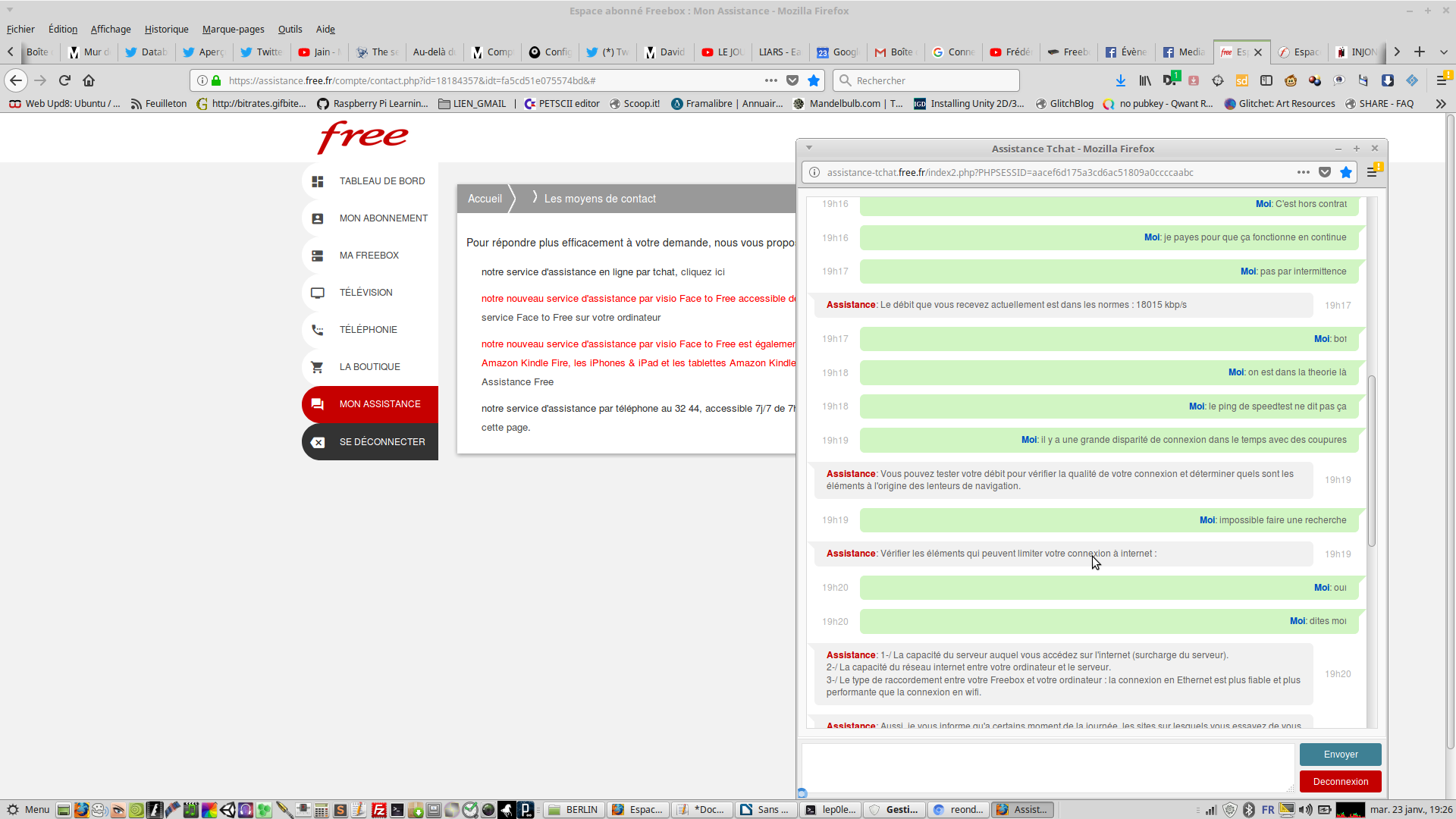The image size is (1456, 819).
Task: Click the Firefox home icon
Action: click(x=89, y=80)
